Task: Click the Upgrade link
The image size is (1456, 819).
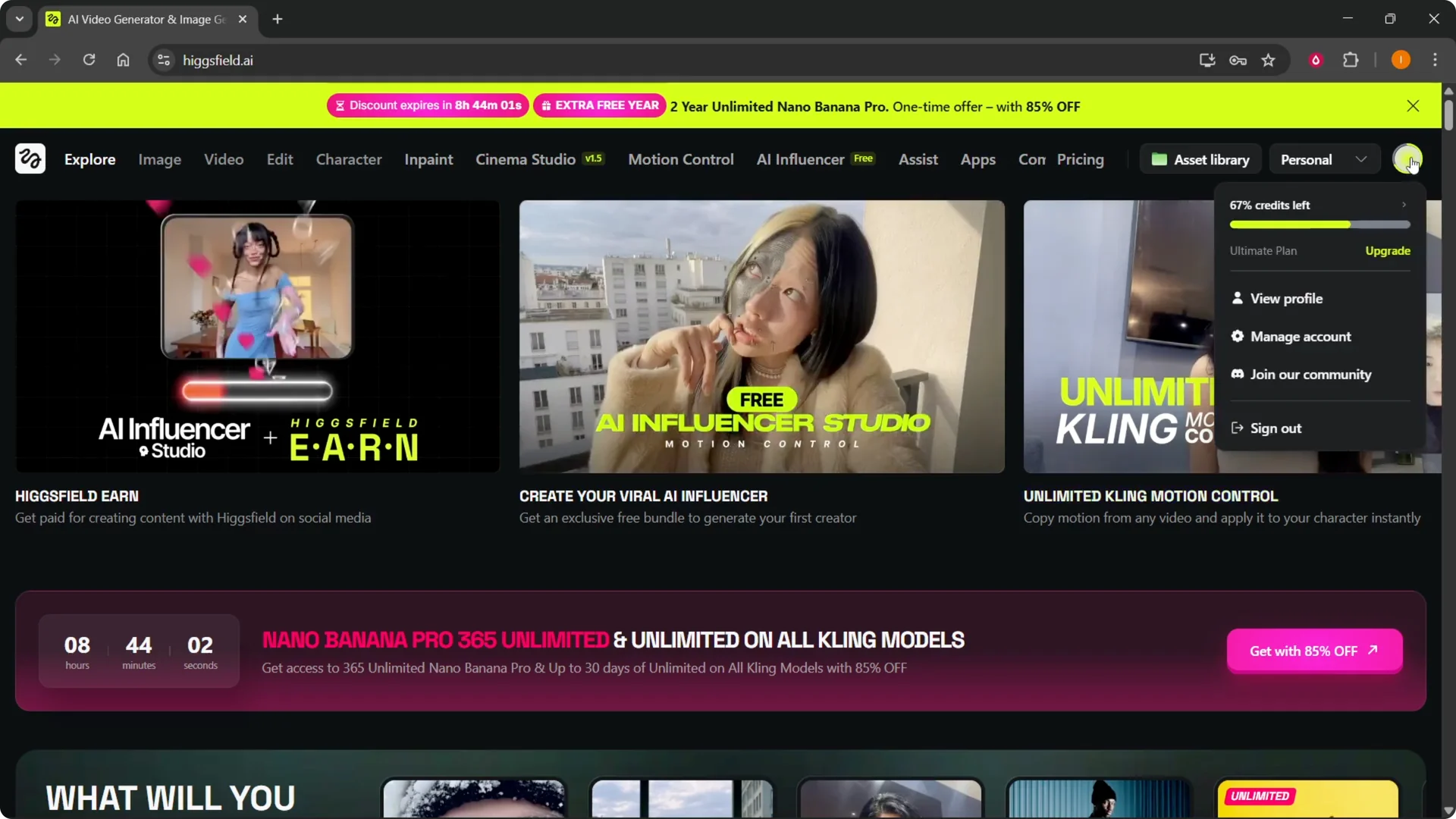Action: coord(1387,251)
